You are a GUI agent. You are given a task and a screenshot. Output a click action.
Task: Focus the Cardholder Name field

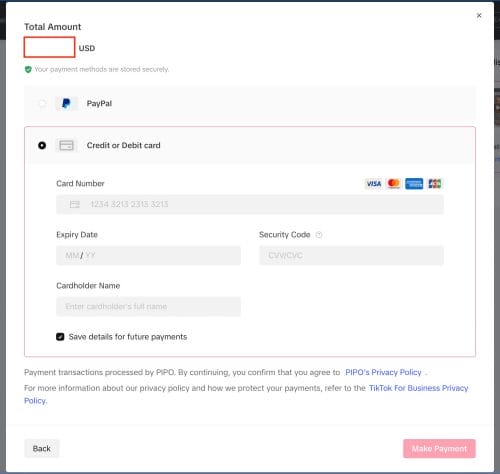click(x=148, y=306)
